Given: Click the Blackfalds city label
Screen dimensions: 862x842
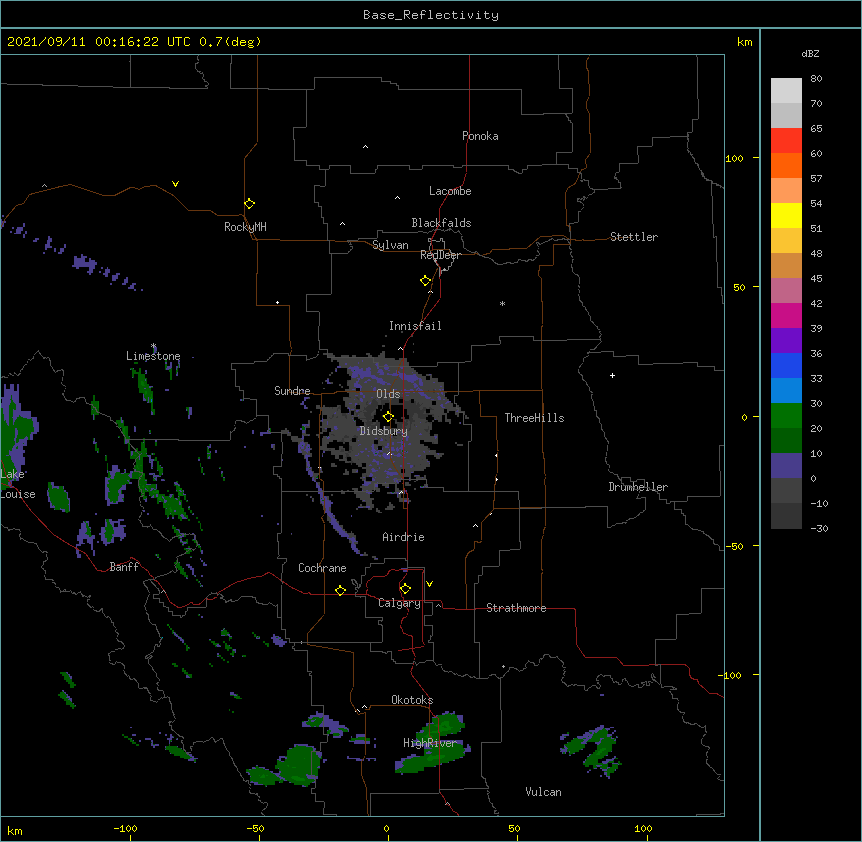Looking at the screenshot, I should (441, 223).
